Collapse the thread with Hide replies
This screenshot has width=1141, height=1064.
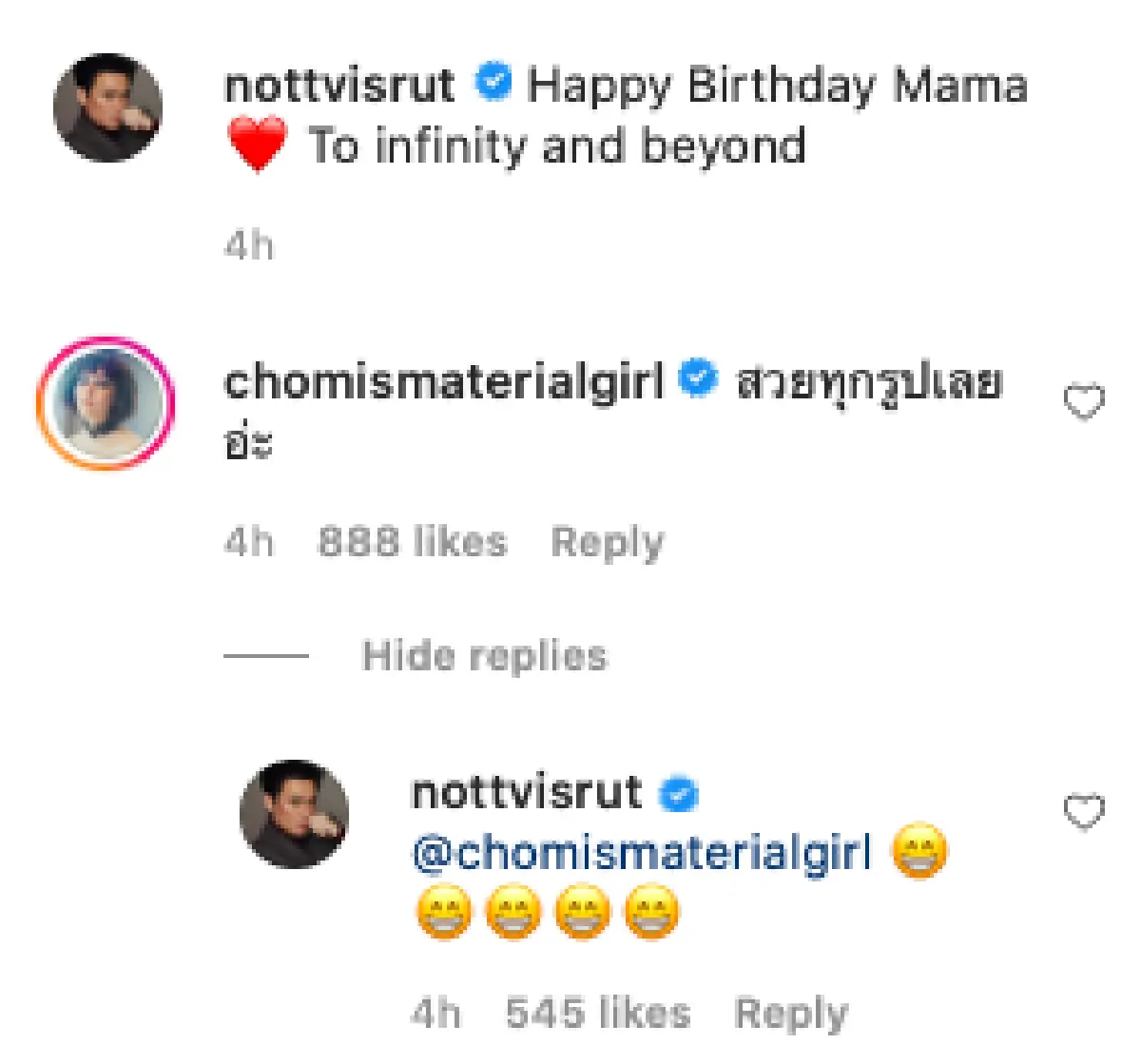tap(484, 656)
